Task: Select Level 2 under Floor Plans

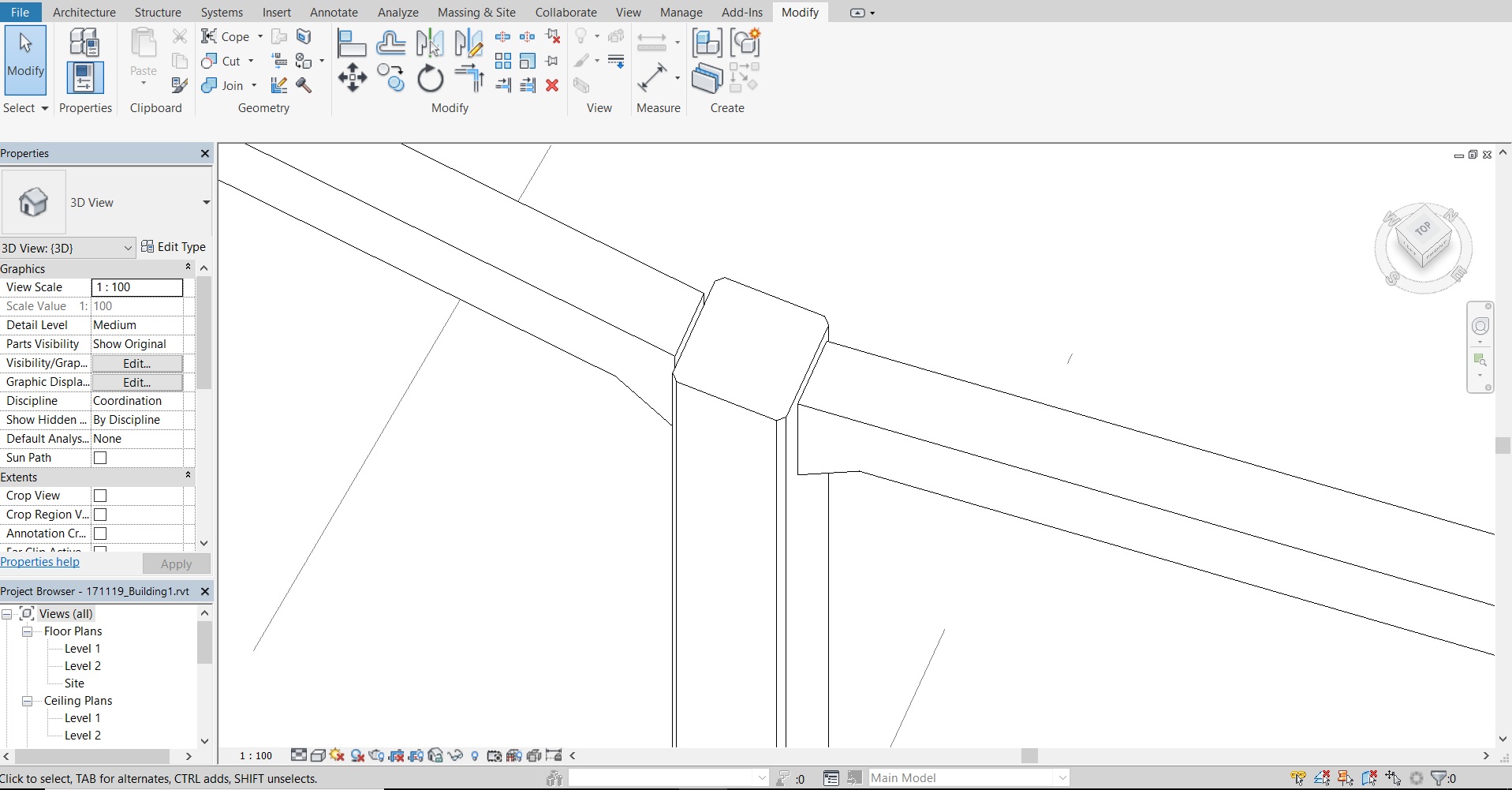Action: coord(82,665)
